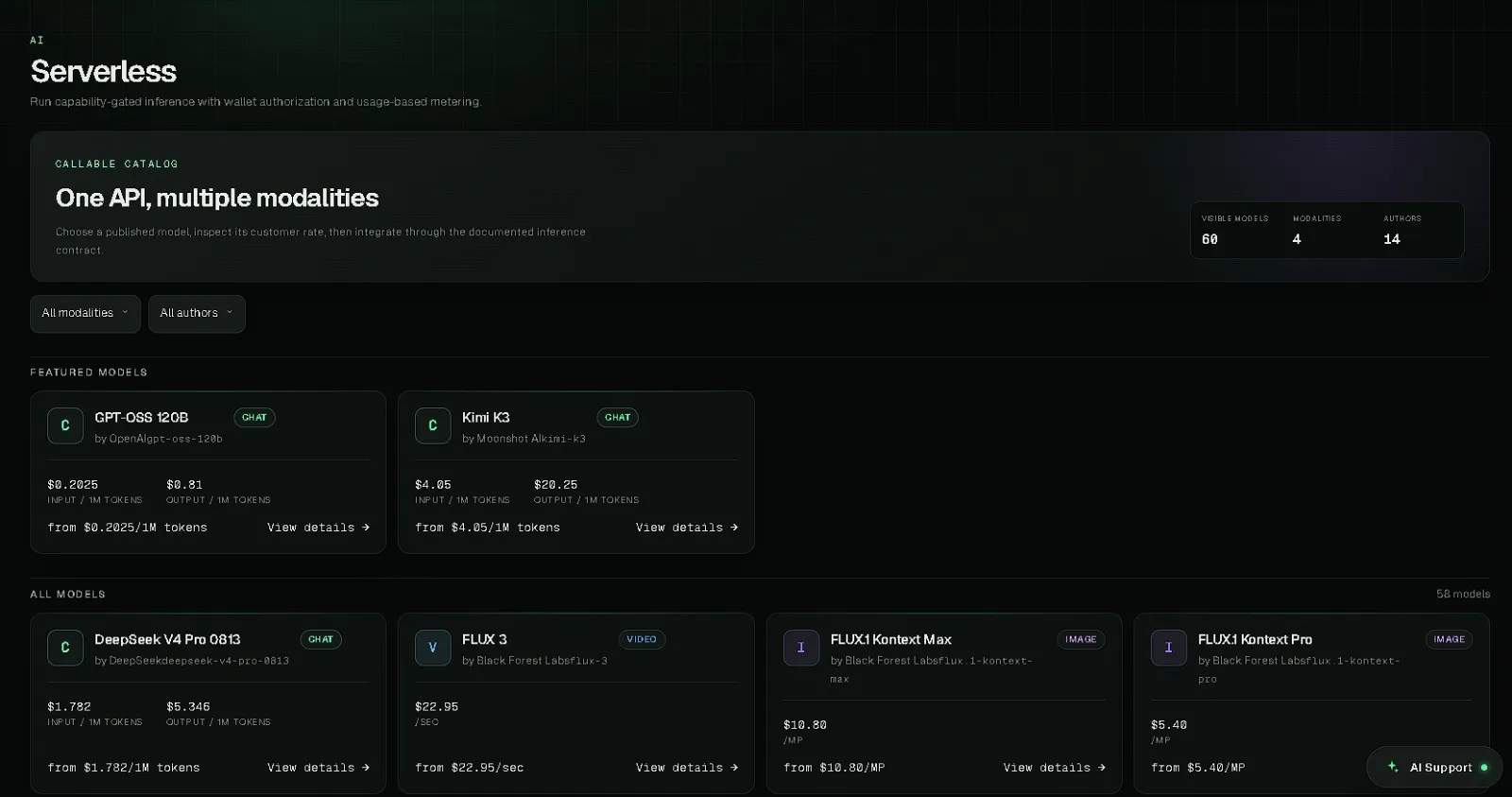Click the Kimi K3 model icon
Screen dimensions: 1512x797
[x=433, y=425]
